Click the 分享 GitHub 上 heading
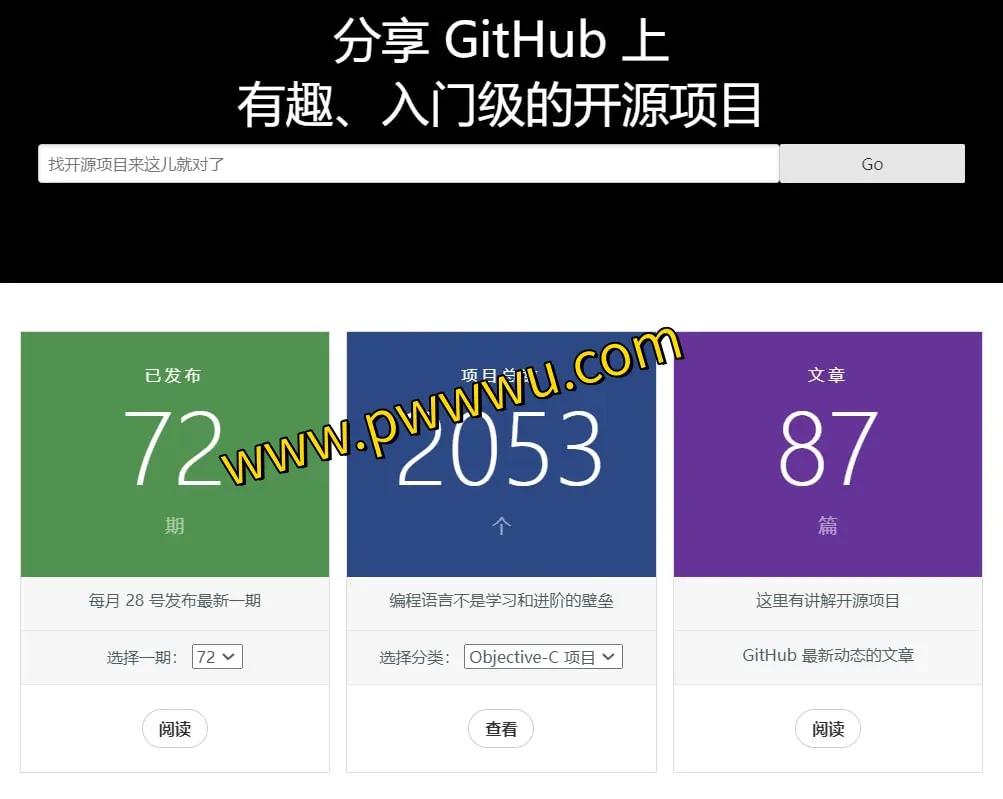This screenshot has height=799, width=1003. (501, 42)
